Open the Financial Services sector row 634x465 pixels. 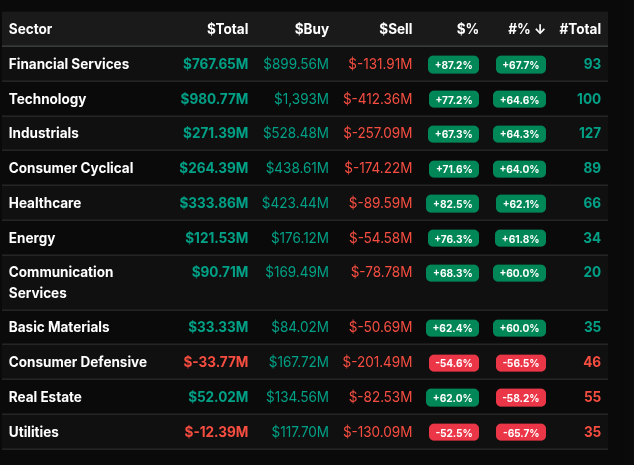(69, 64)
